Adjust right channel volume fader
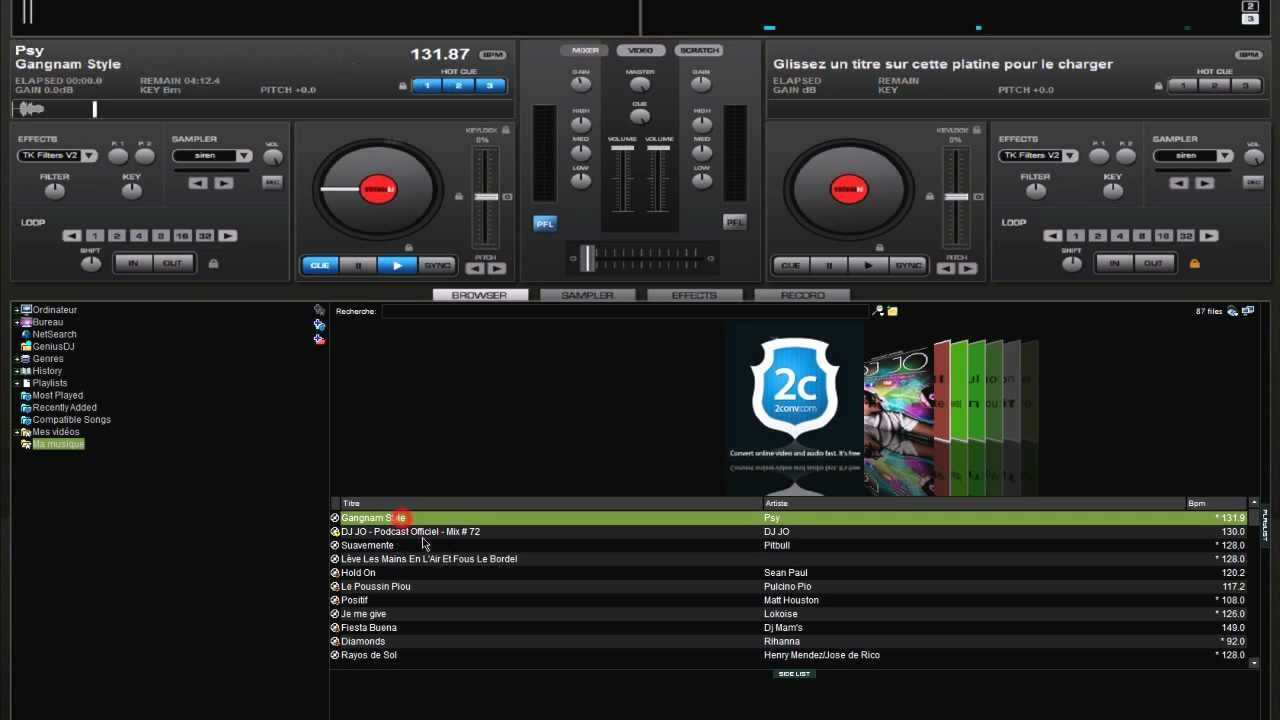1280x720 pixels. pos(658,148)
